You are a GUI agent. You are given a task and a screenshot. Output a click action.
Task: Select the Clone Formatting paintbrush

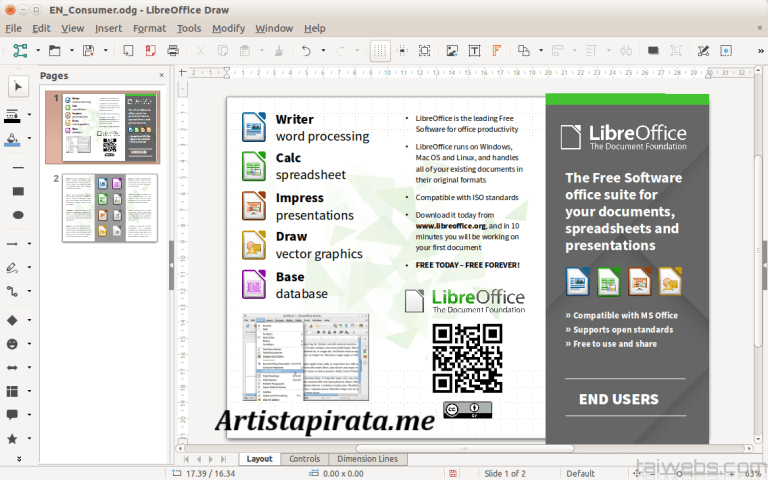pos(279,50)
